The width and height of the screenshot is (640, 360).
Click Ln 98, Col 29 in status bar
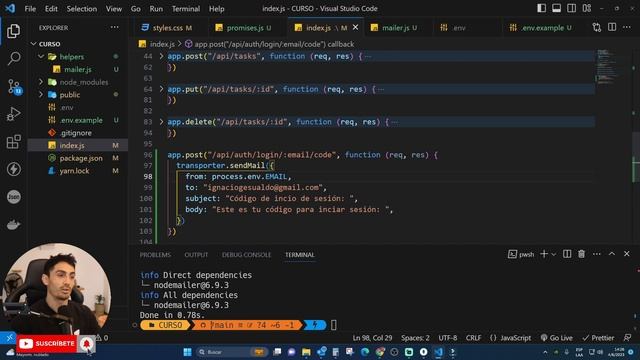[372, 338]
